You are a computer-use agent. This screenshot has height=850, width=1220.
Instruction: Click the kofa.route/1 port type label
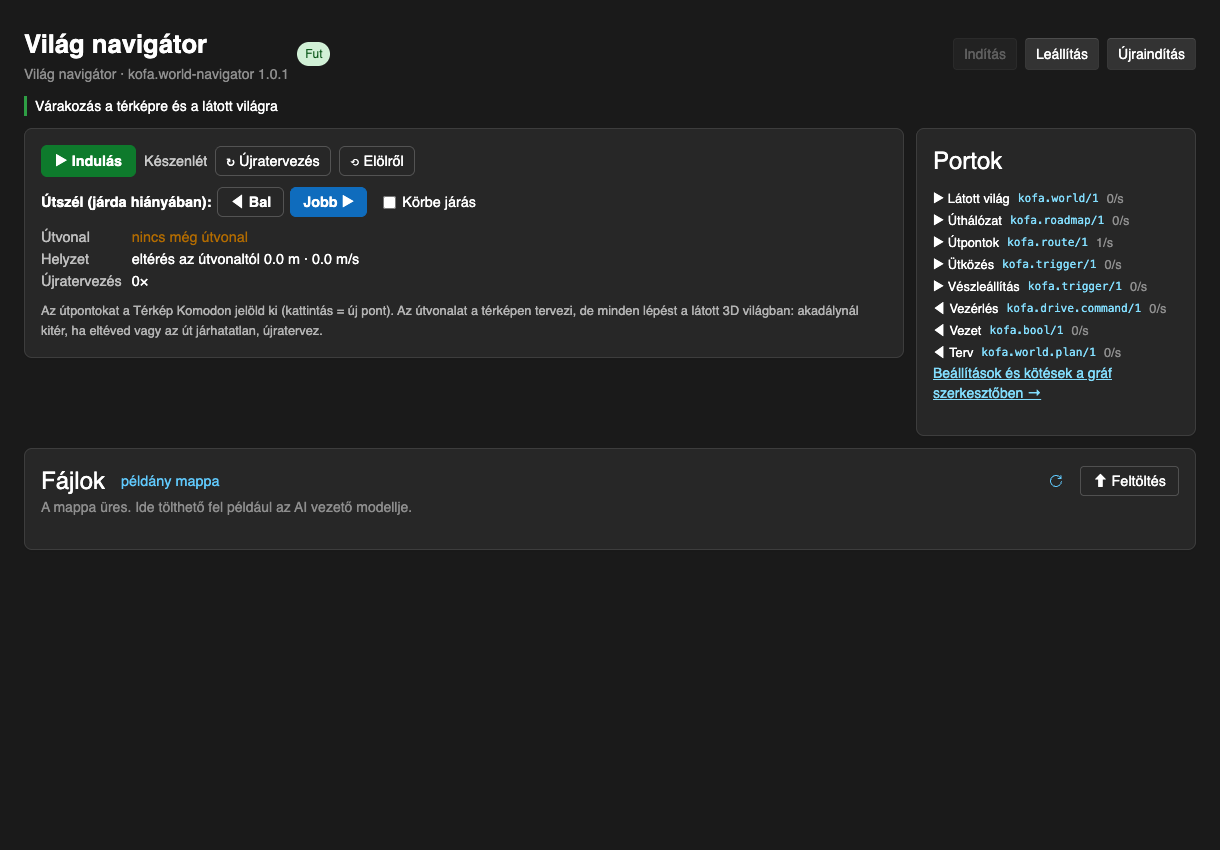(x=1047, y=243)
